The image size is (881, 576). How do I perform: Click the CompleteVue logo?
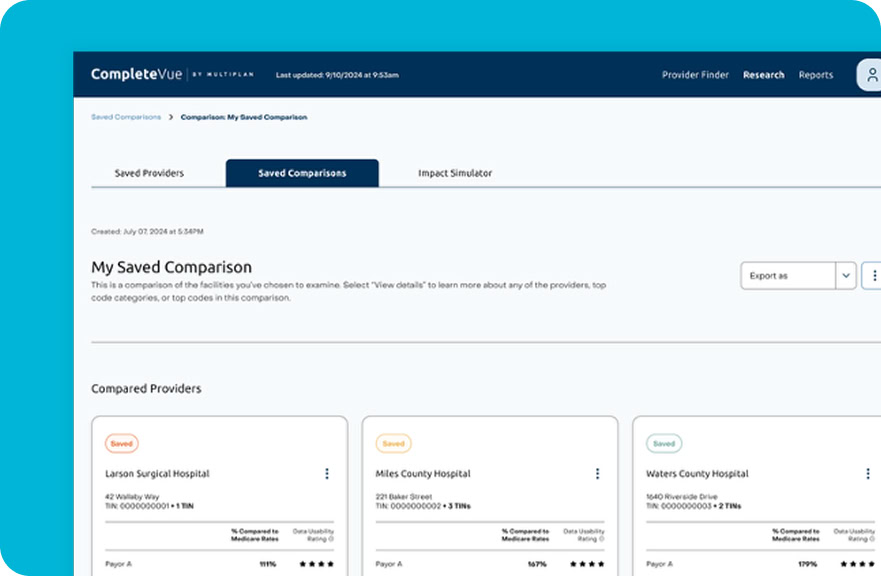click(x=172, y=74)
